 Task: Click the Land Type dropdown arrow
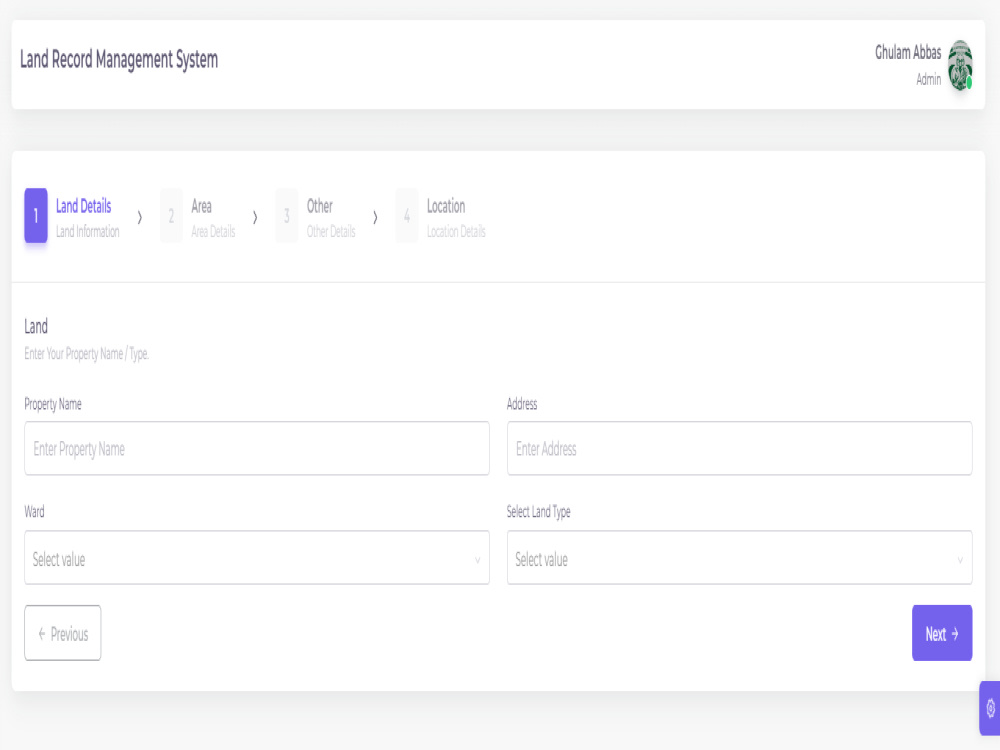[x=960, y=560]
